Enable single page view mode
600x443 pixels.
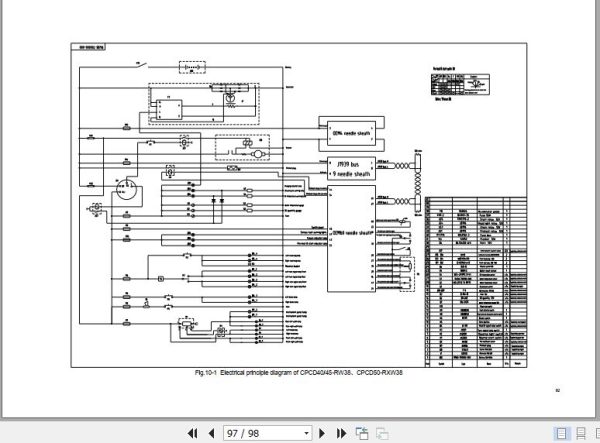pyautogui.click(x=561, y=433)
